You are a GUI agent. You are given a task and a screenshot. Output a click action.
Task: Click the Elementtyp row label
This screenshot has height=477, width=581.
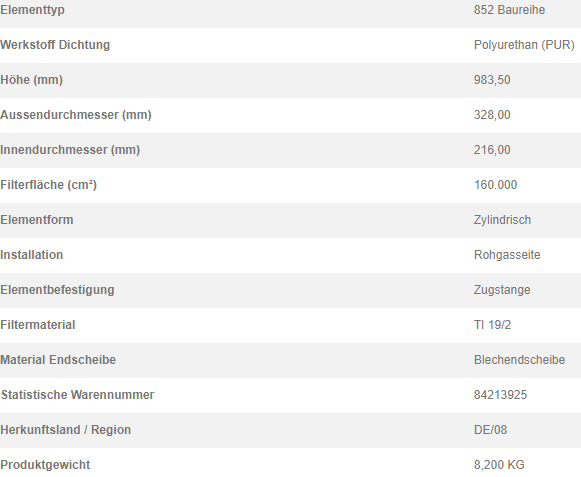[x=32, y=10]
